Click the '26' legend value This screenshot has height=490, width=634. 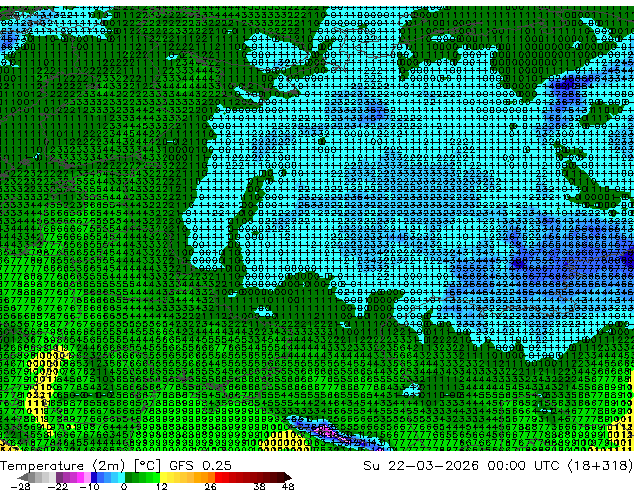point(210,486)
